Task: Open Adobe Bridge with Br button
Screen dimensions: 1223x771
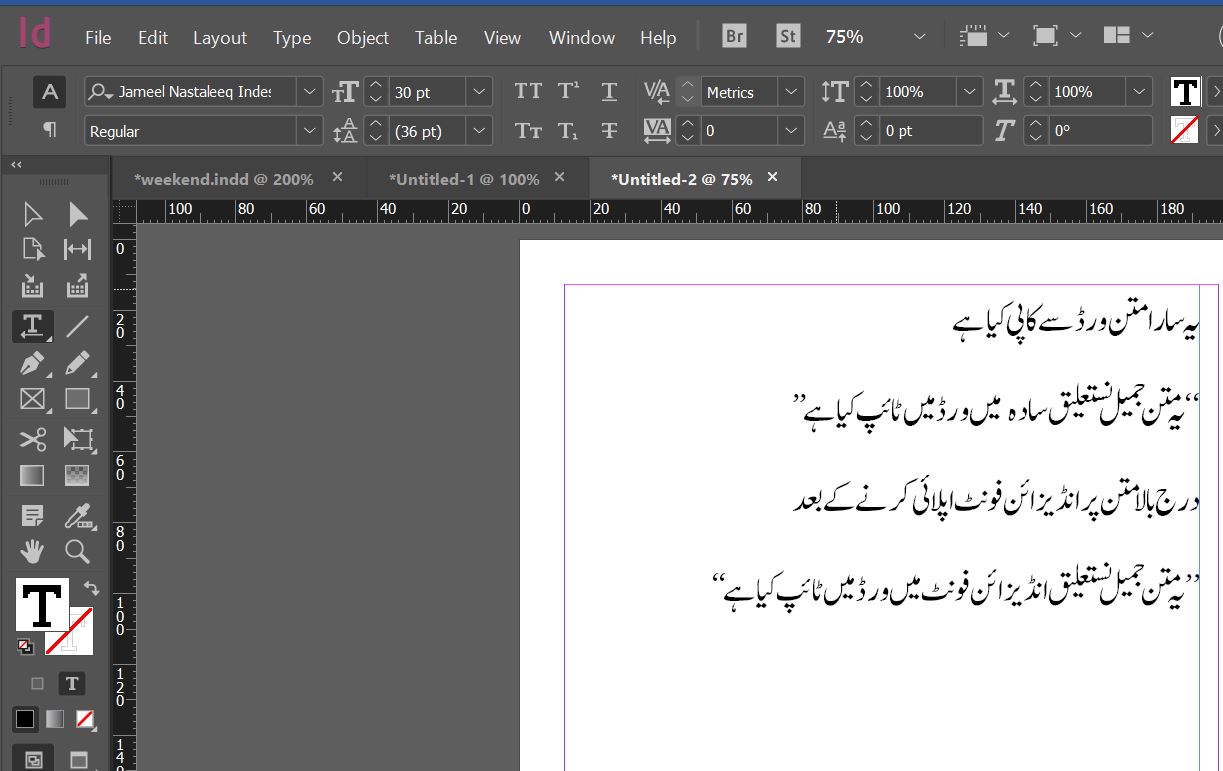Action: 734,36
